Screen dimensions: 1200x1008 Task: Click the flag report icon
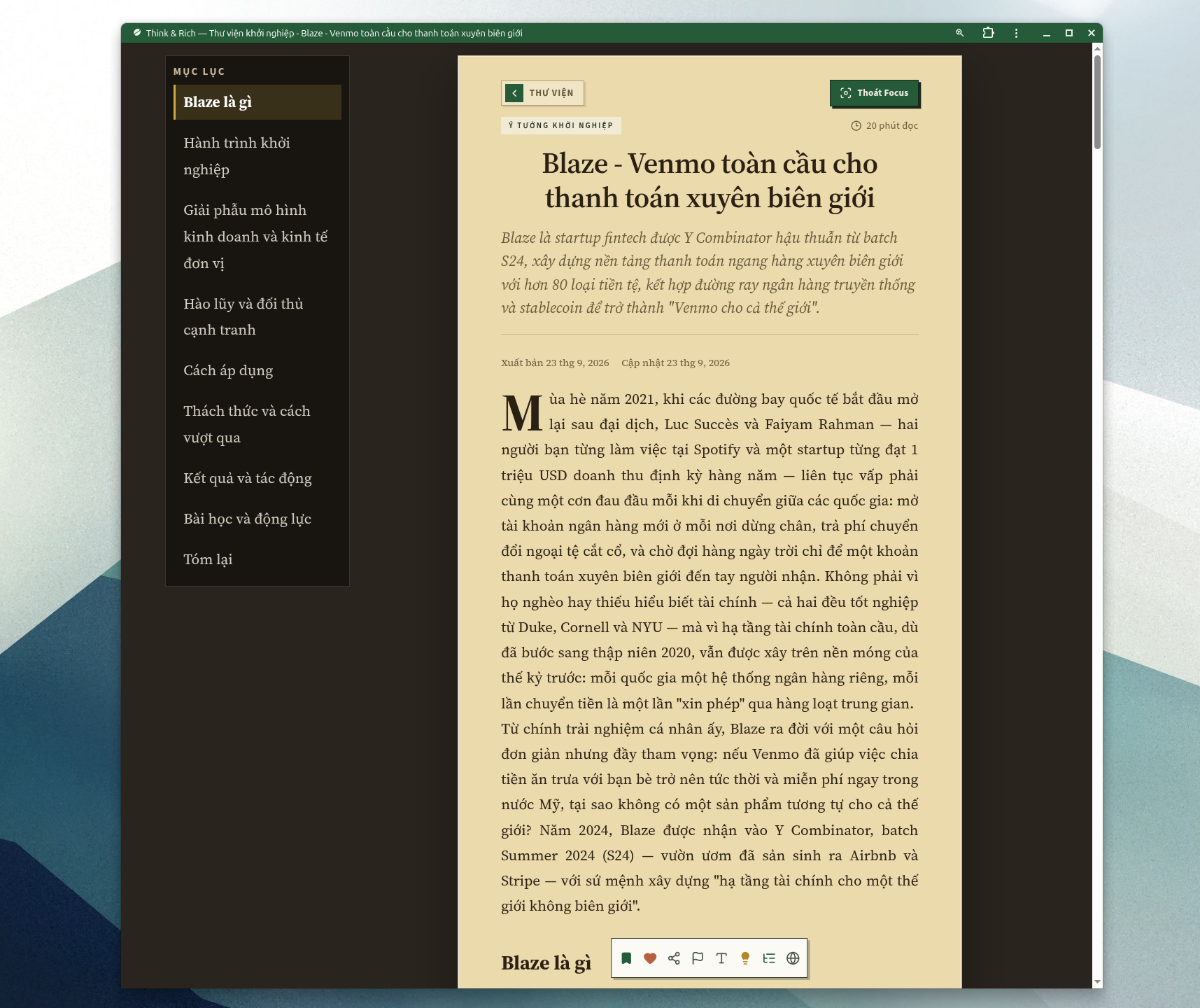698,958
